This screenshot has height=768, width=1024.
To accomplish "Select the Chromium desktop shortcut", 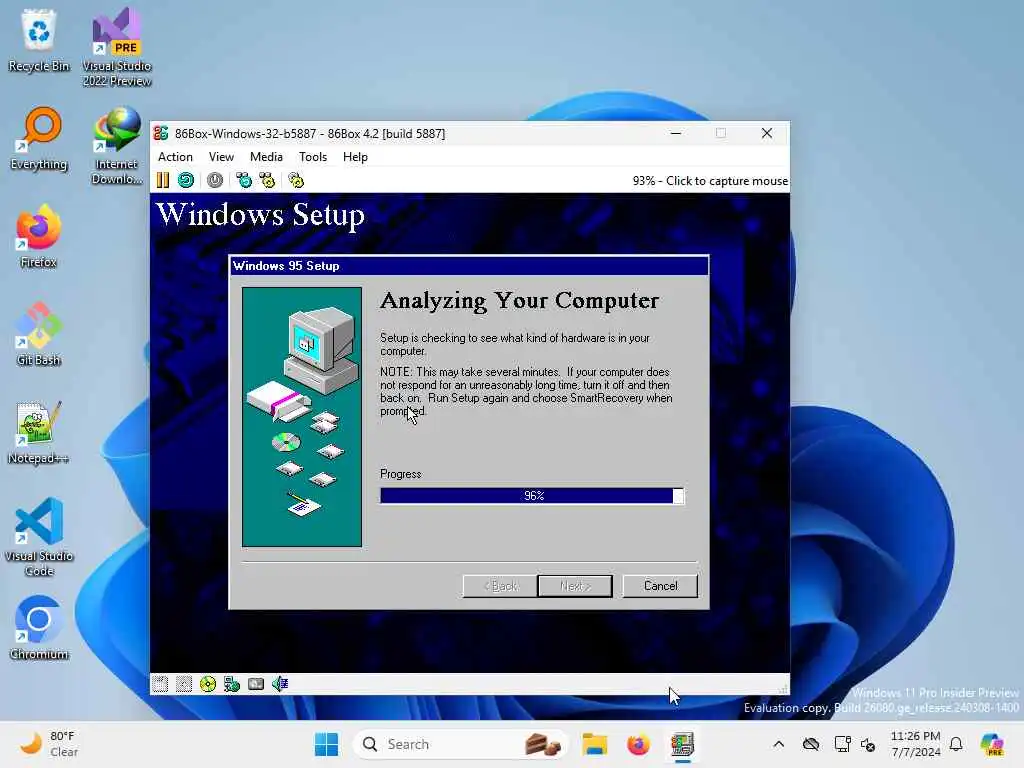I will [x=39, y=629].
